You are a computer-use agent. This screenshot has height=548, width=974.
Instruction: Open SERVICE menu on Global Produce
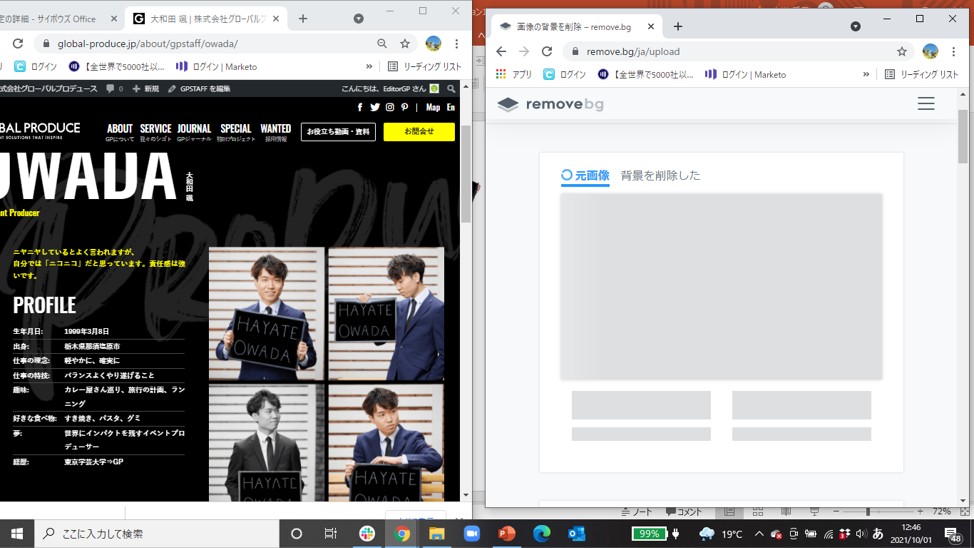pos(155,132)
